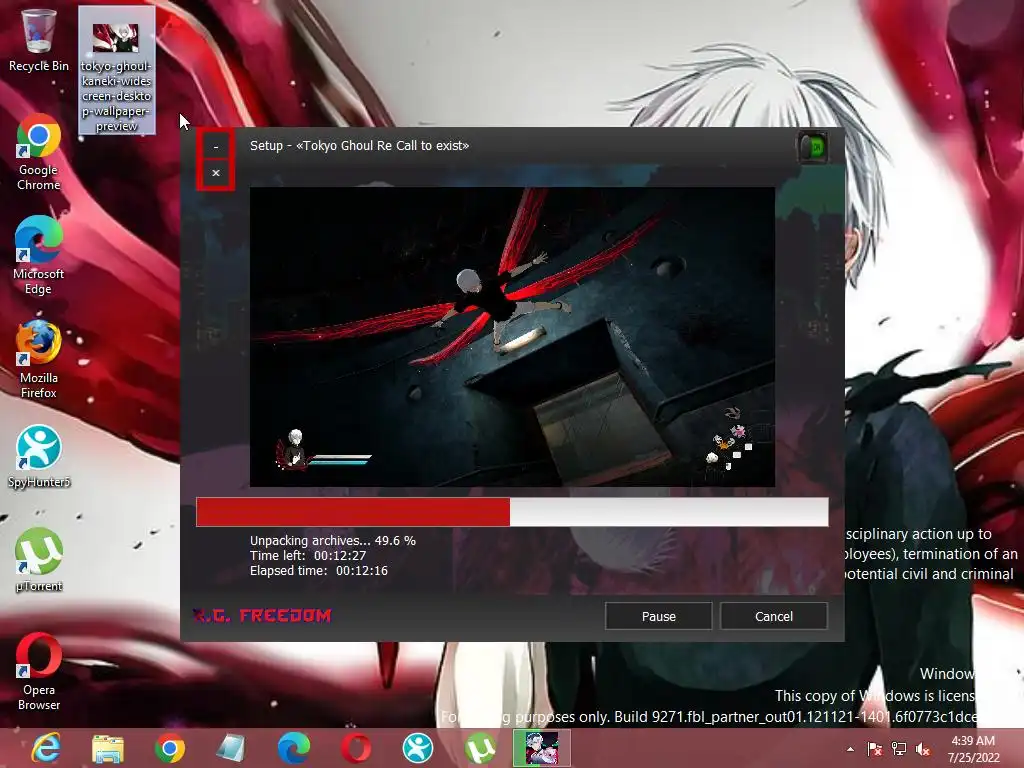Minimize the setup window with dash button
This screenshot has width=1024, height=768.
pos(216,146)
